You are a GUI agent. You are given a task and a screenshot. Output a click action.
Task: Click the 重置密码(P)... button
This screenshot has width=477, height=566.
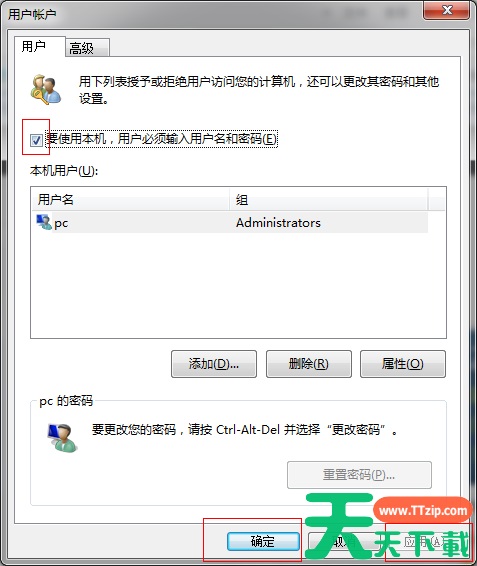359,475
